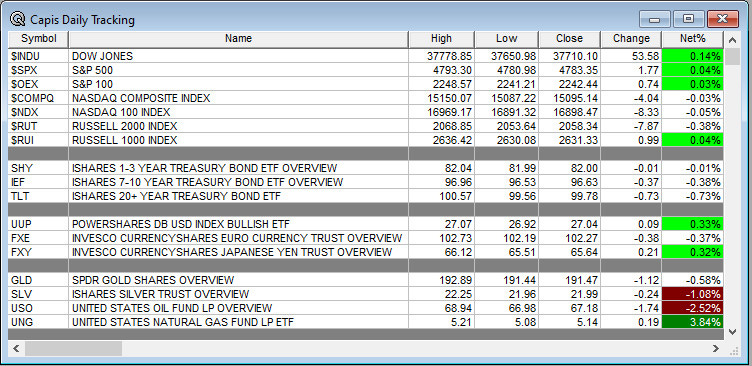
Task: Select the SHY symbol cell
Action: [x=38, y=168]
